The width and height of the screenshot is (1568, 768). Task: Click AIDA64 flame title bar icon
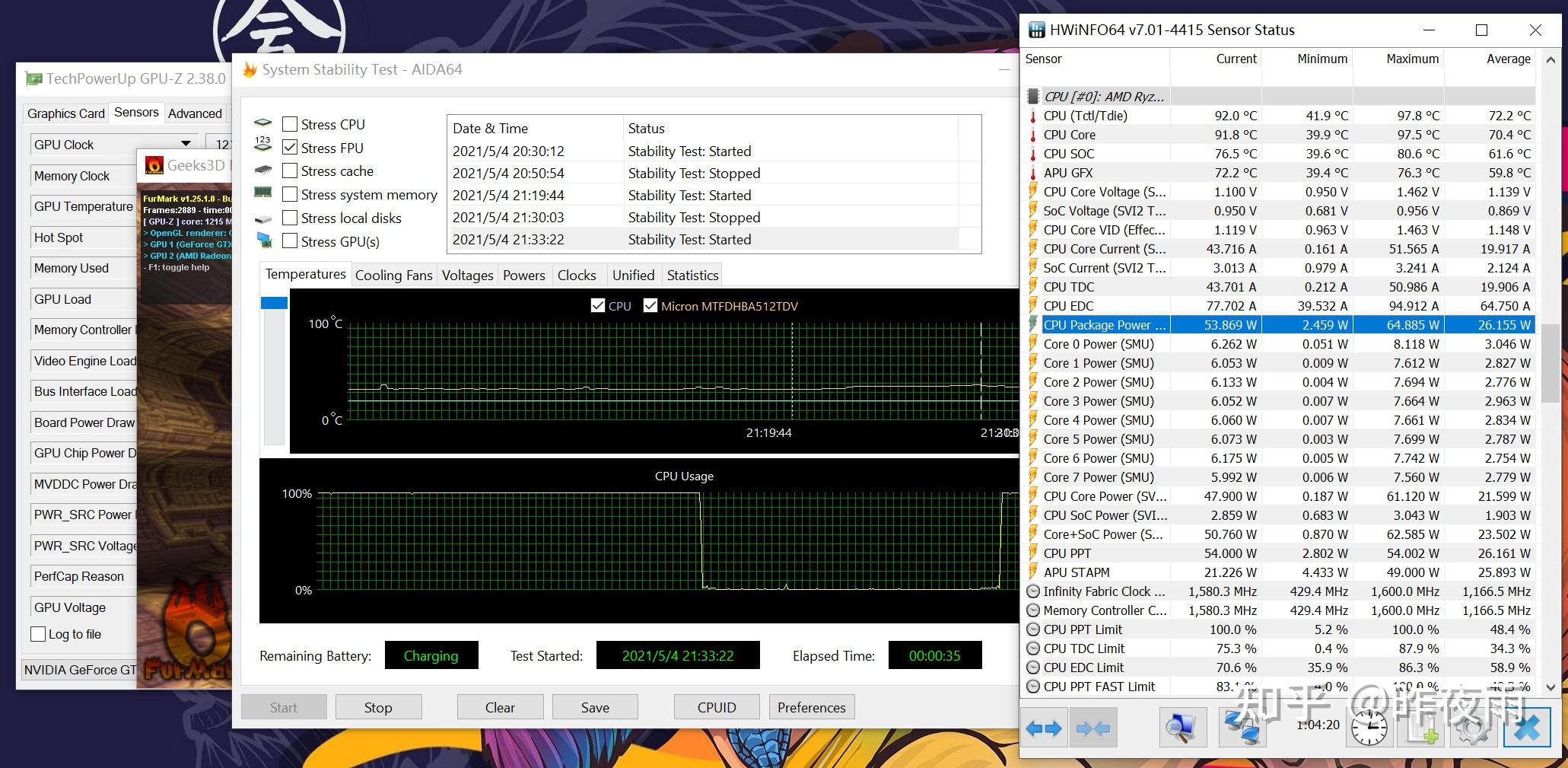pyautogui.click(x=250, y=69)
